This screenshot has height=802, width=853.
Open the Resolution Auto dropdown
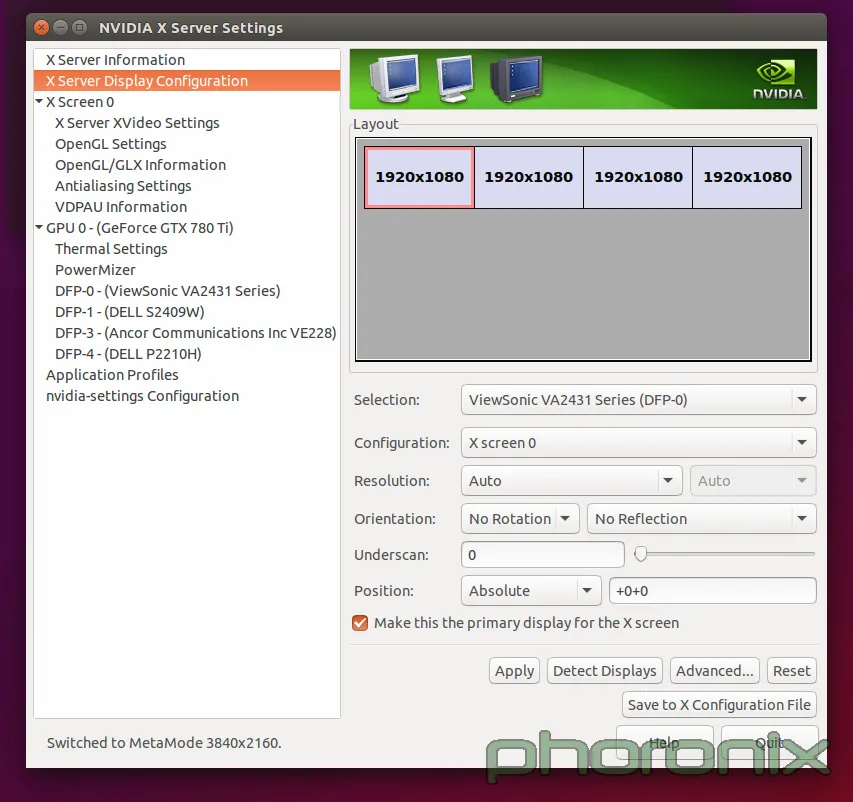coord(572,481)
